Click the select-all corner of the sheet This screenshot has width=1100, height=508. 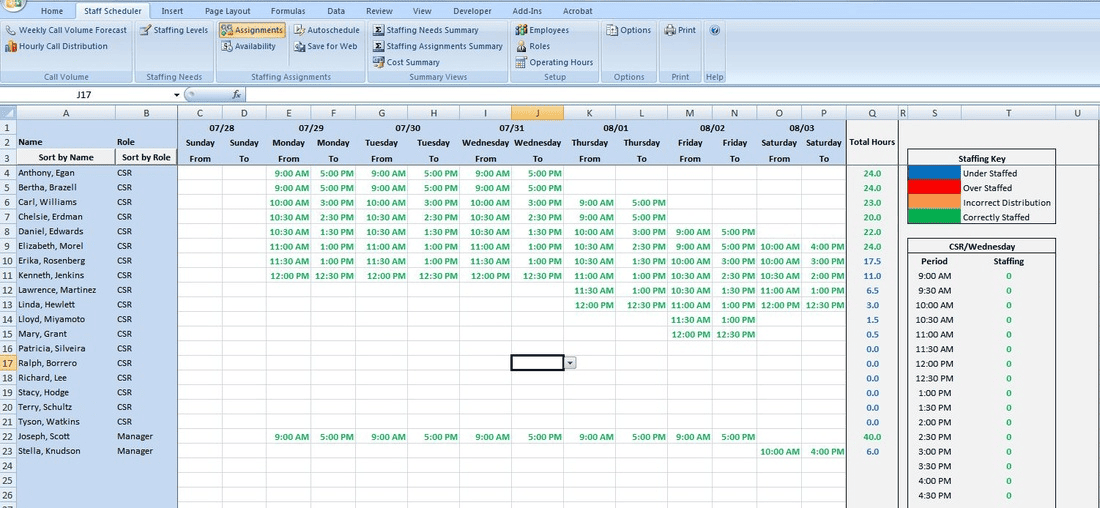click(x=8, y=113)
